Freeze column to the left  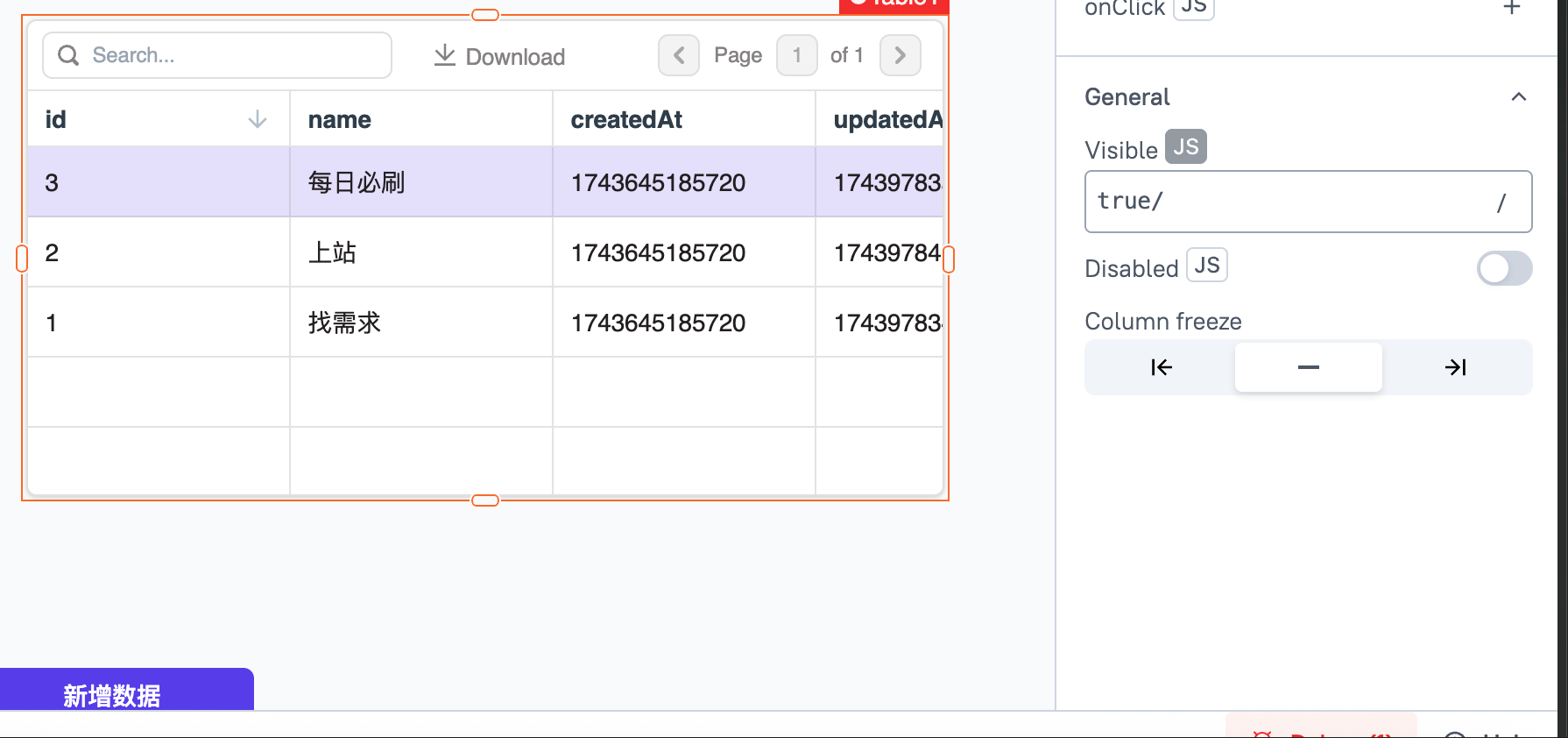pos(1161,367)
